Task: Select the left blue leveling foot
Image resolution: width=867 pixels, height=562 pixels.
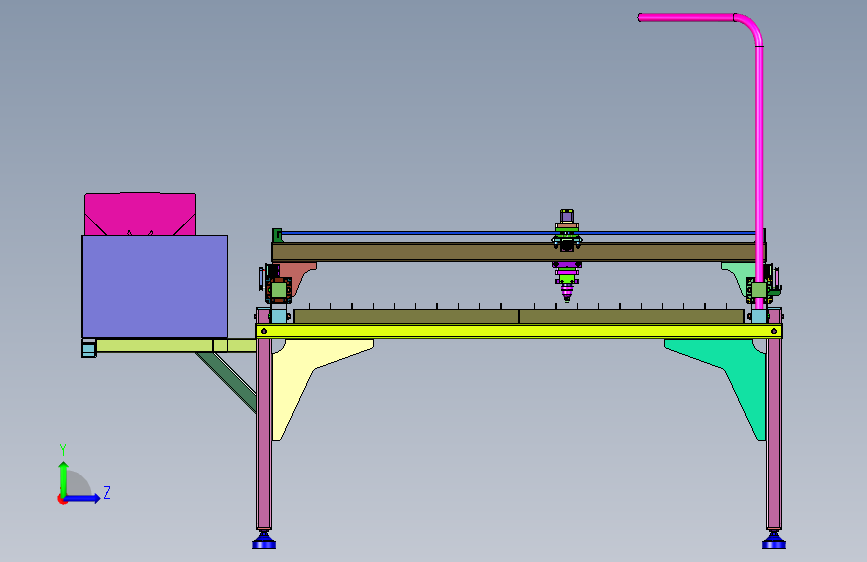Action: (264, 540)
